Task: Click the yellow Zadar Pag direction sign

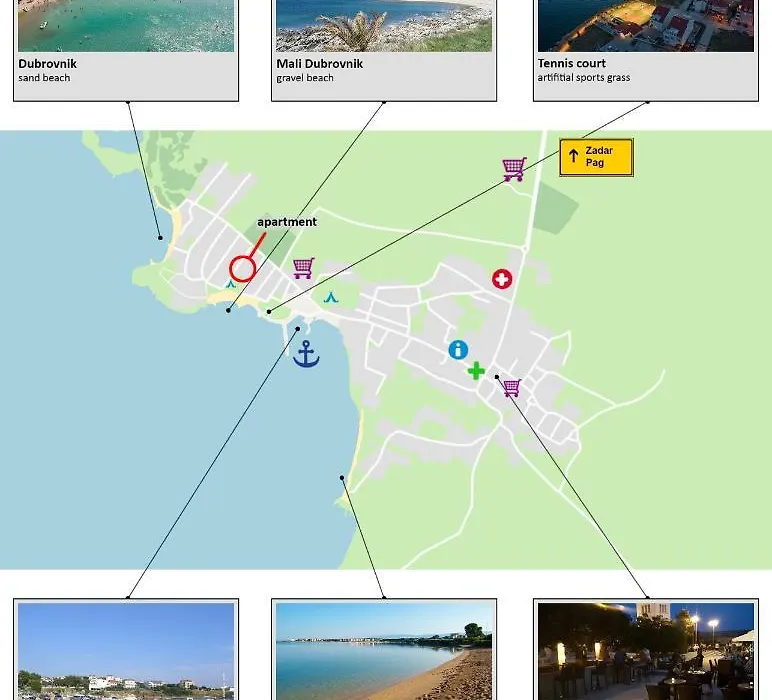Action: point(596,158)
